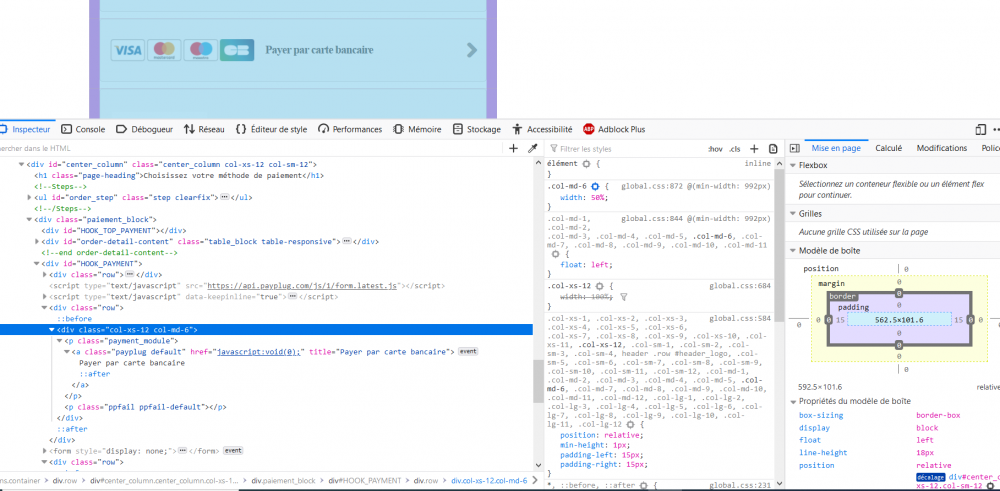1000x491 pixels.
Task: Click the Visa card logo on the page
Action: 128,50
